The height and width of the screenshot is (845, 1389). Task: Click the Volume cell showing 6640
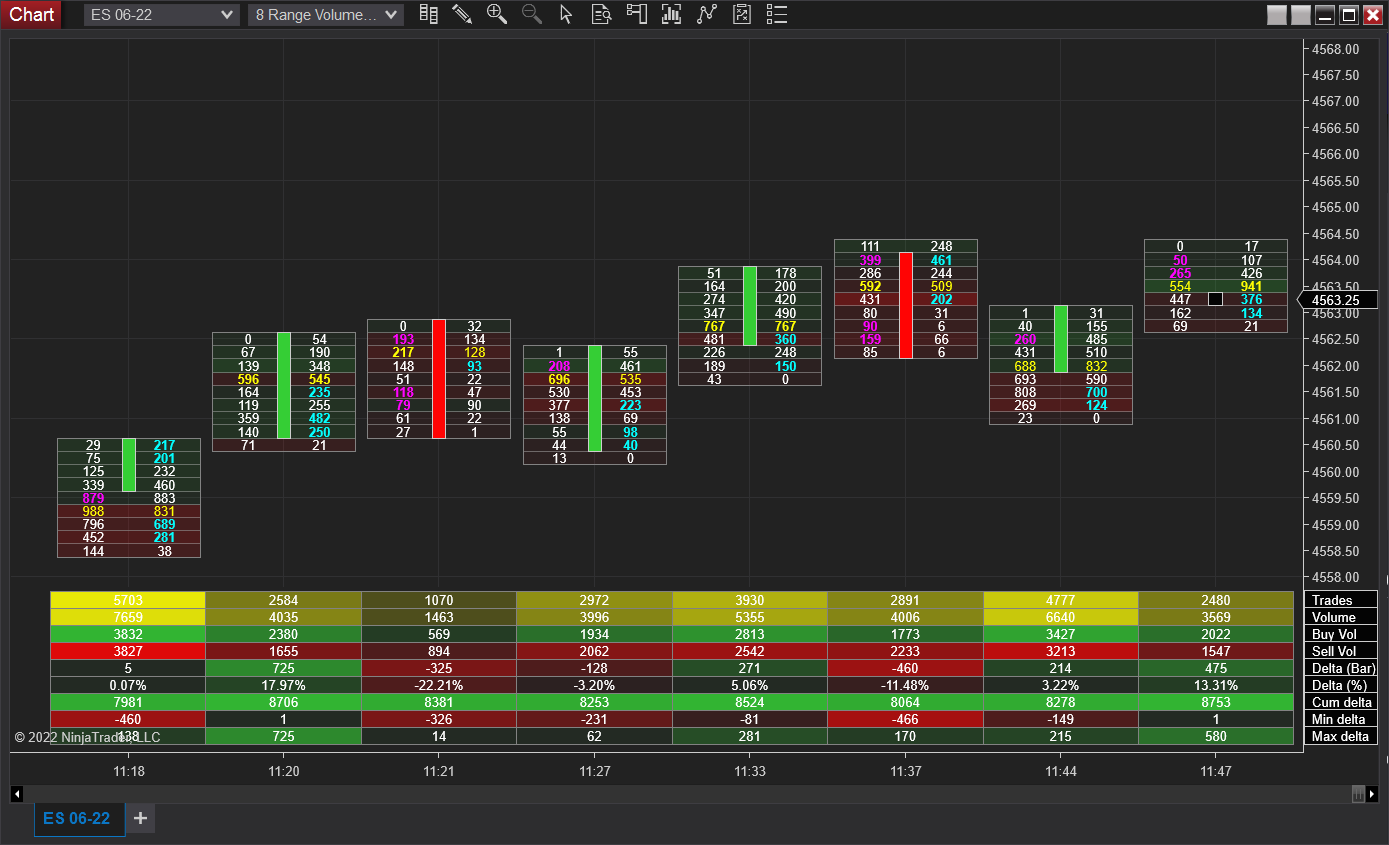tap(1061, 617)
